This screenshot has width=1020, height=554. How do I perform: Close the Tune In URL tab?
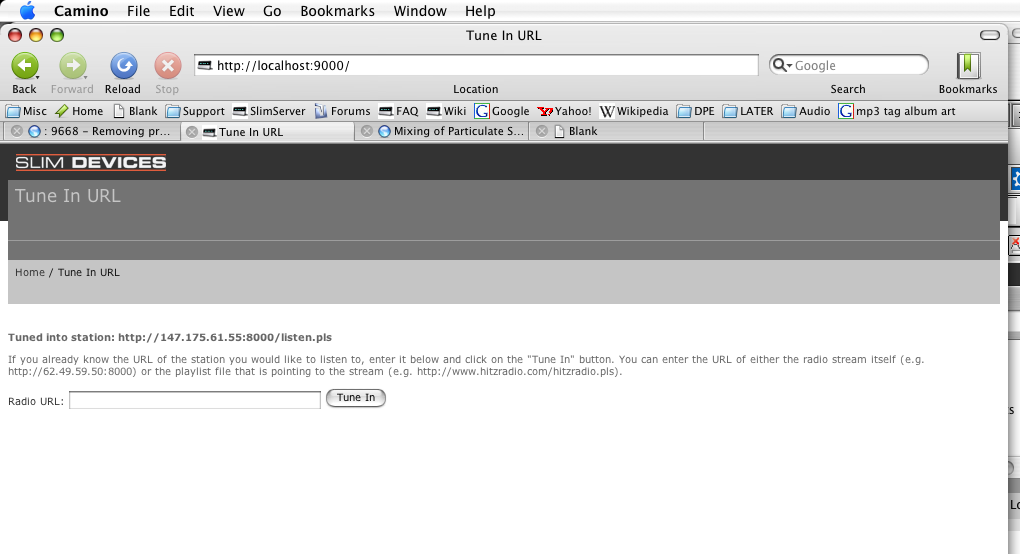[x=192, y=131]
